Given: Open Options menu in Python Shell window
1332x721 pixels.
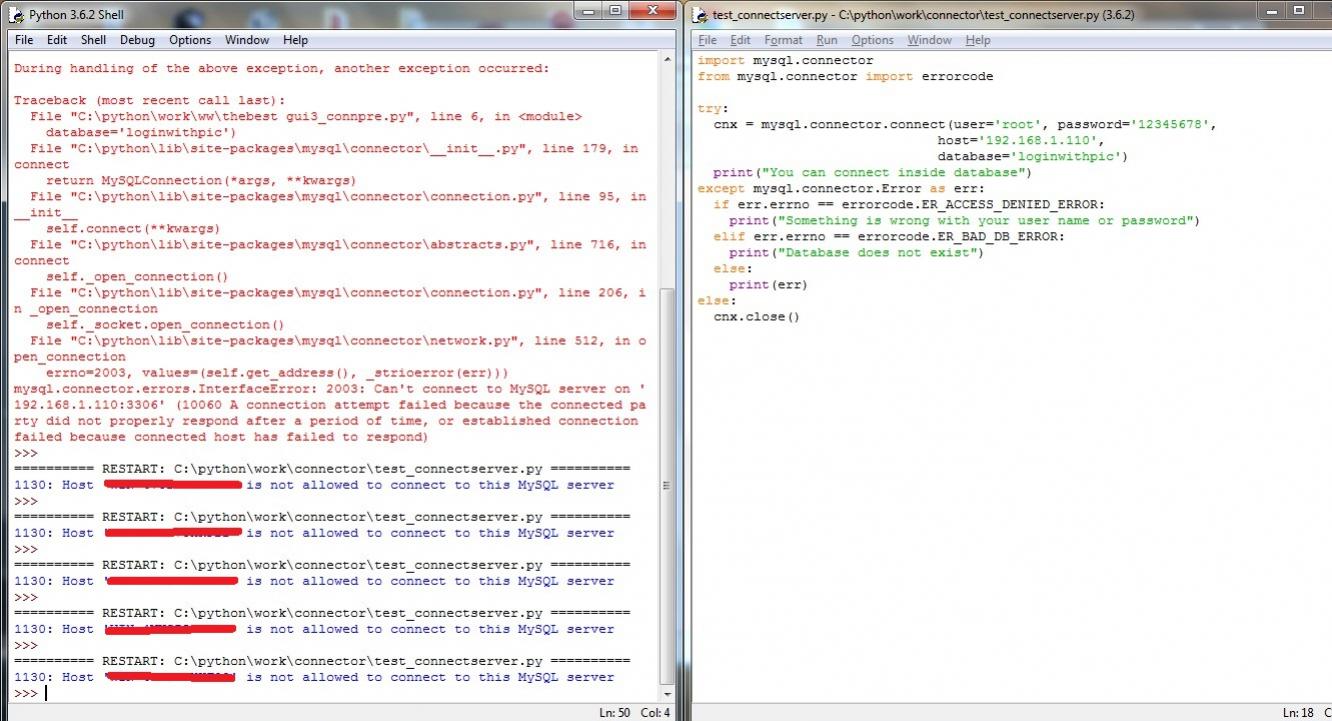Looking at the screenshot, I should pyautogui.click(x=190, y=40).
